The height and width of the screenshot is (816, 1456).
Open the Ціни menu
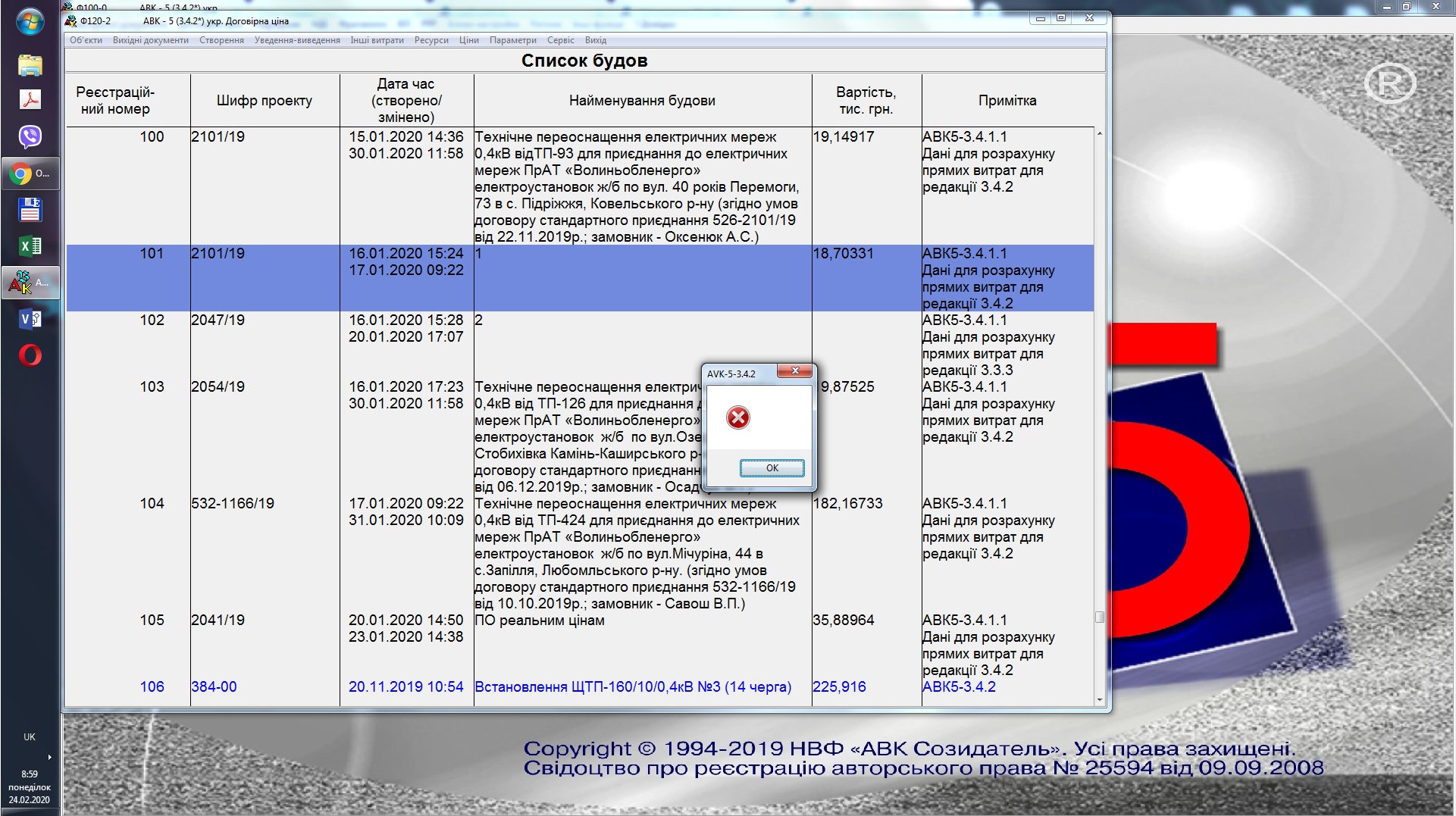[x=468, y=40]
